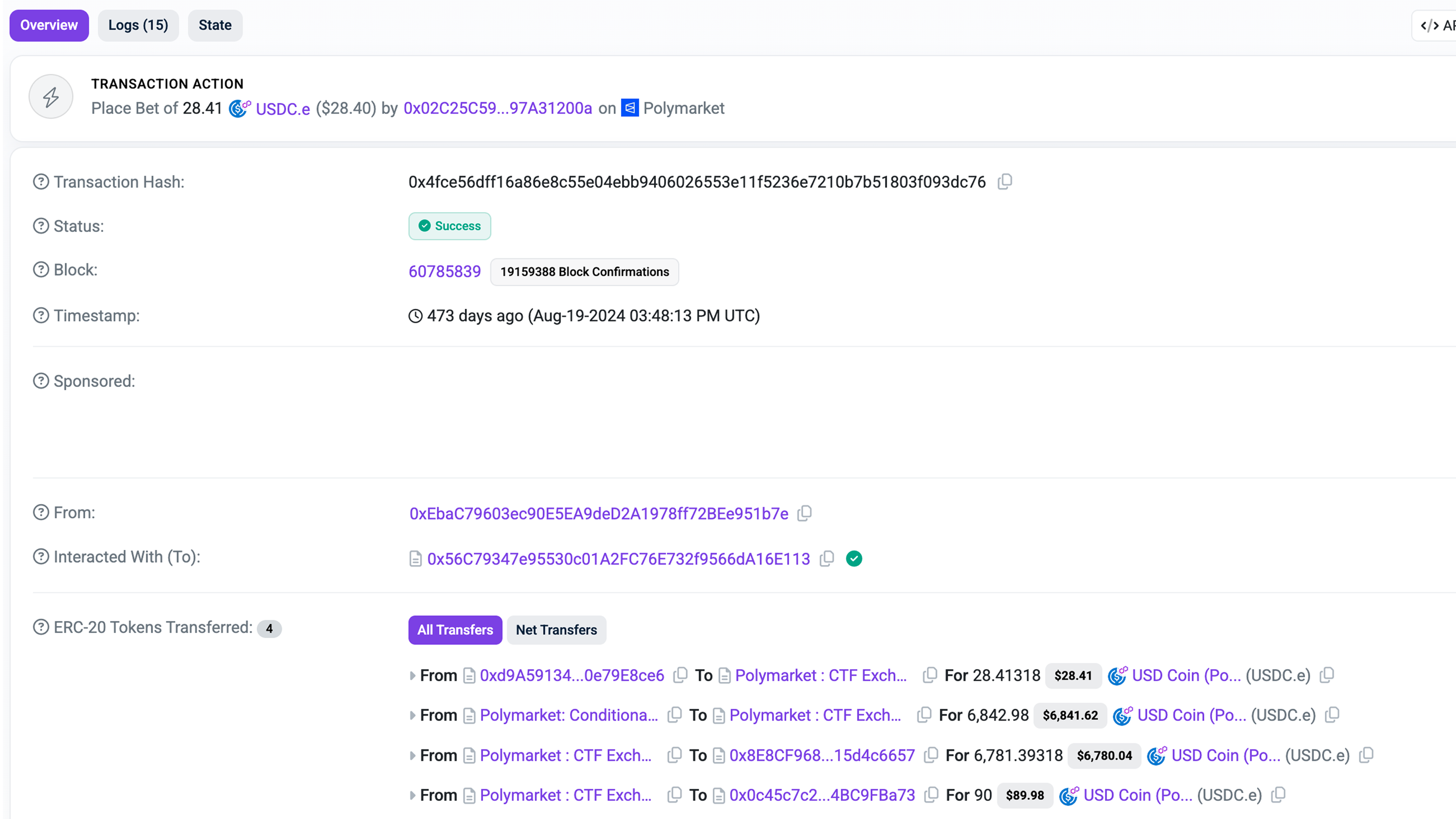This screenshot has width=1456, height=819.
Task: Switch to the Net Transfers view
Action: click(556, 630)
